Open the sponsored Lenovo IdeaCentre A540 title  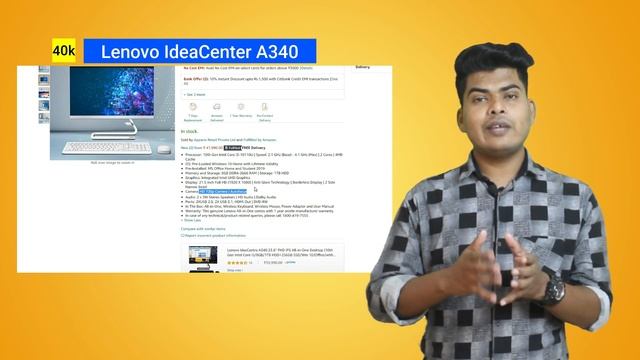point(281,252)
